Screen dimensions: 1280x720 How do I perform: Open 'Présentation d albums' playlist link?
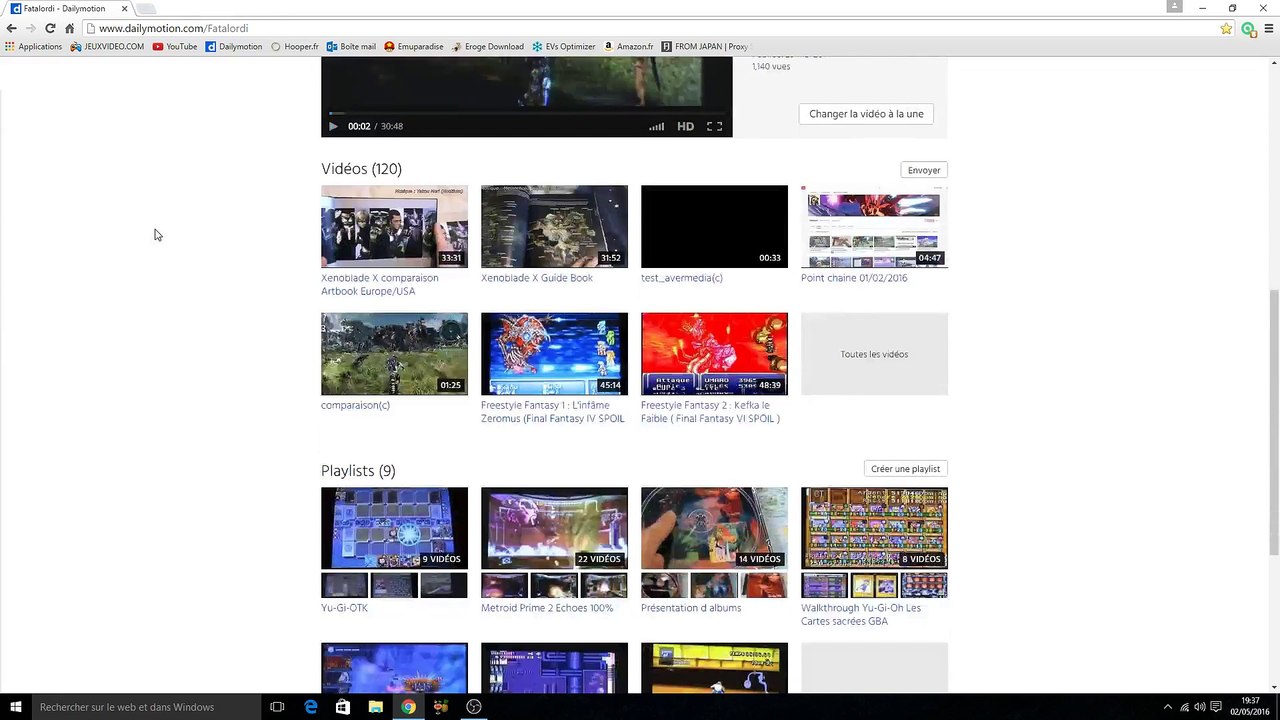pyautogui.click(x=691, y=608)
